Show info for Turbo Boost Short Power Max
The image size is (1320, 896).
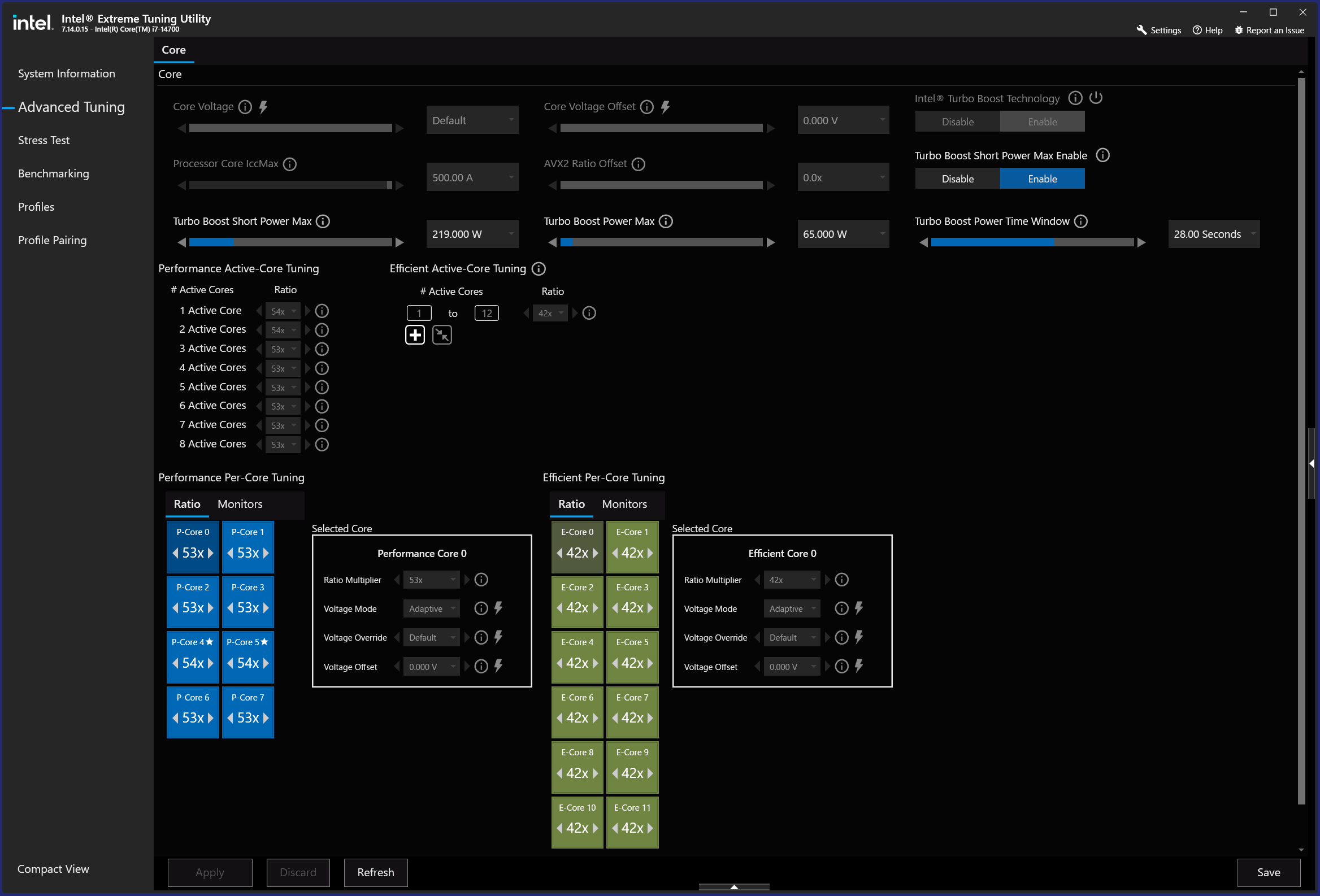323,221
